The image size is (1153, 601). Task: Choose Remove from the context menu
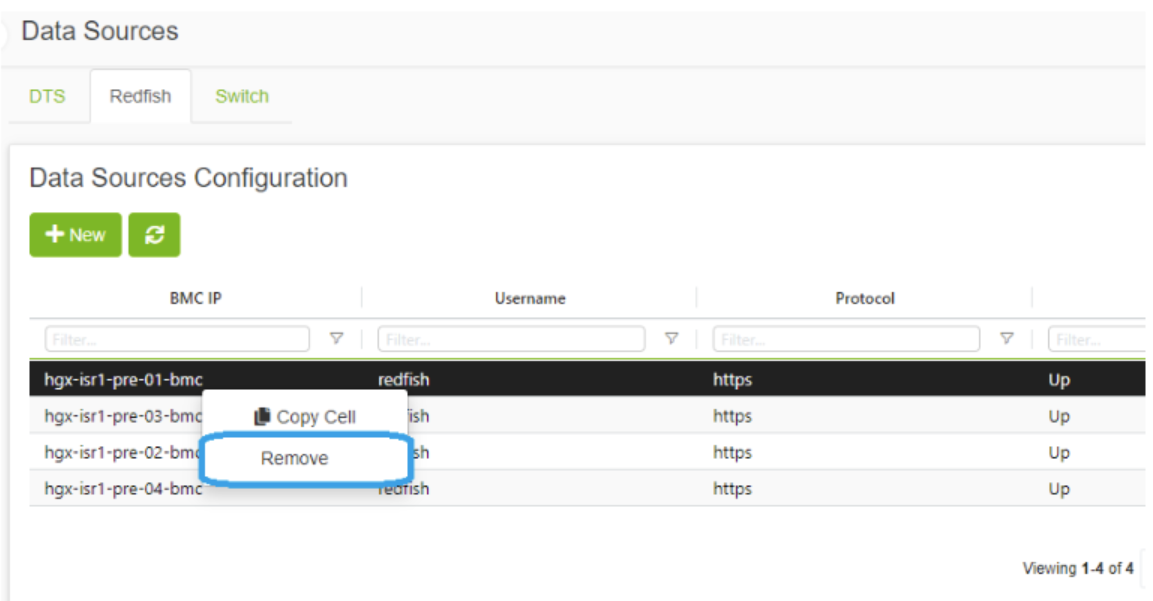point(294,459)
